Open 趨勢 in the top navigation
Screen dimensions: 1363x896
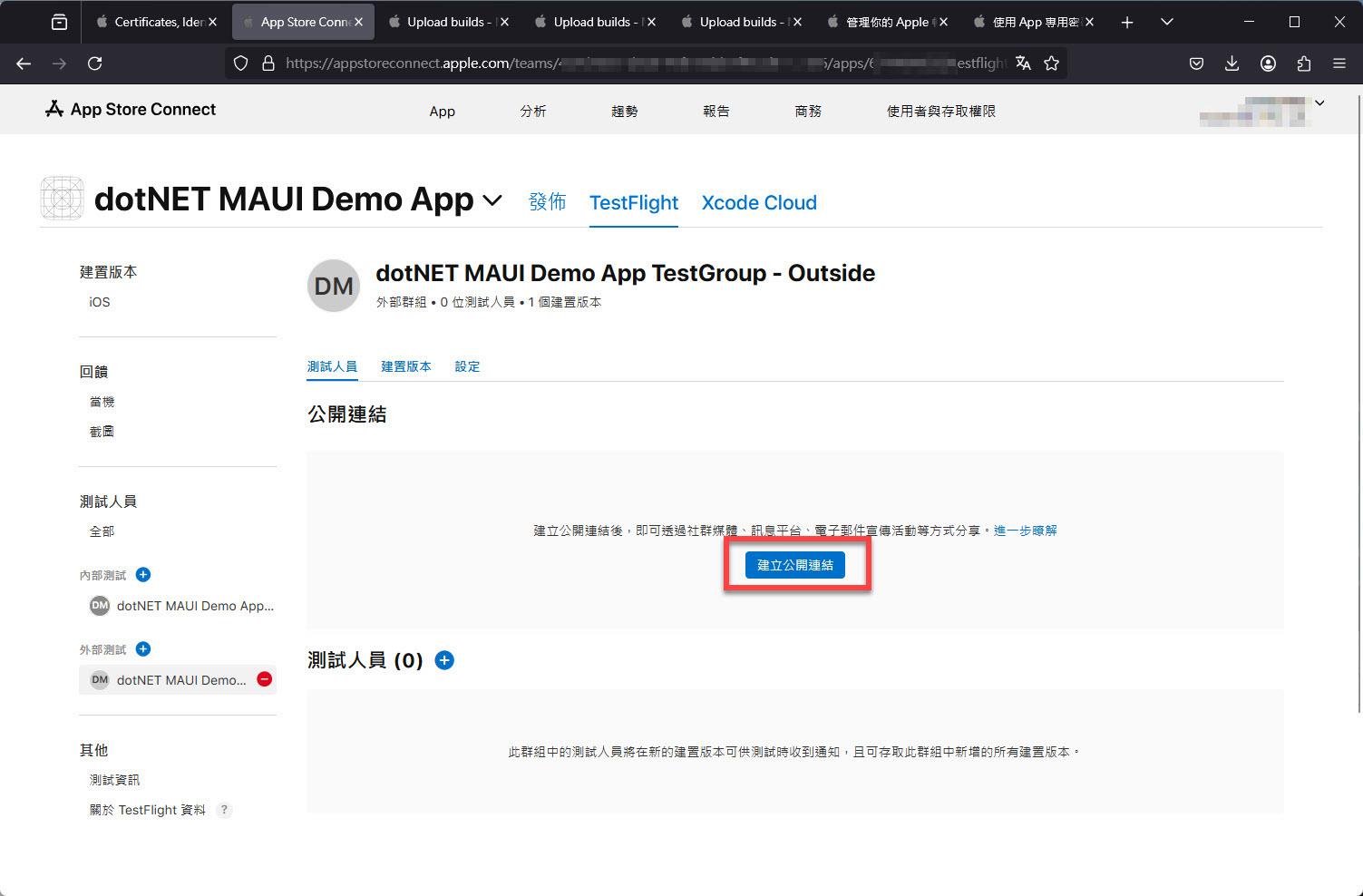pyautogui.click(x=625, y=111)
